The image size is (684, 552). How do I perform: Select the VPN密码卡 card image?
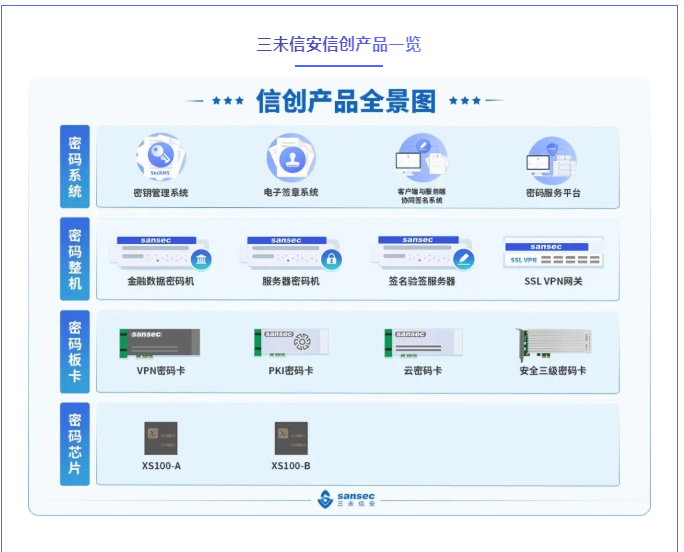(160, 343)
